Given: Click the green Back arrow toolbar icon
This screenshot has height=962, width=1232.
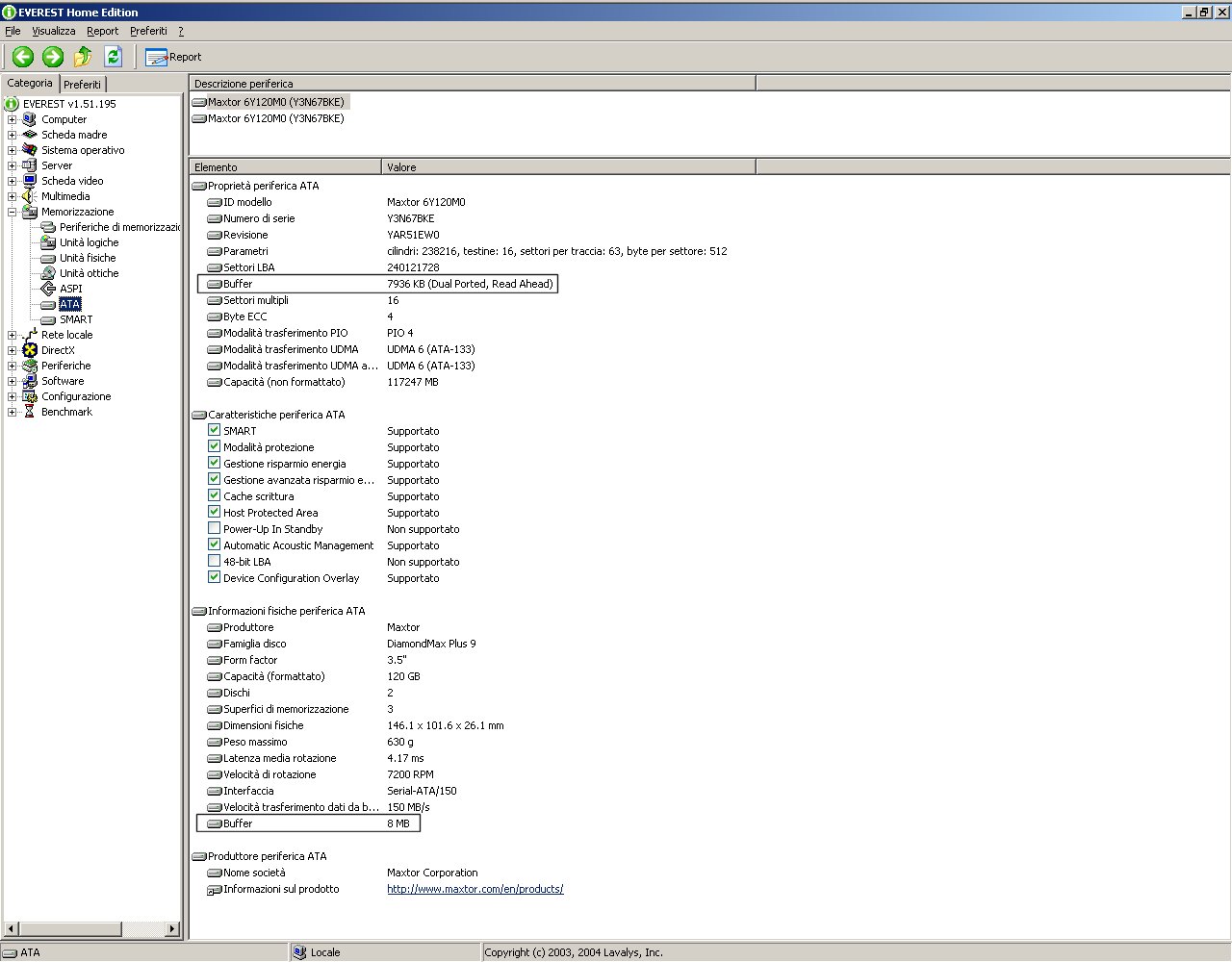Looking at the screenshot, I should 23,57.
